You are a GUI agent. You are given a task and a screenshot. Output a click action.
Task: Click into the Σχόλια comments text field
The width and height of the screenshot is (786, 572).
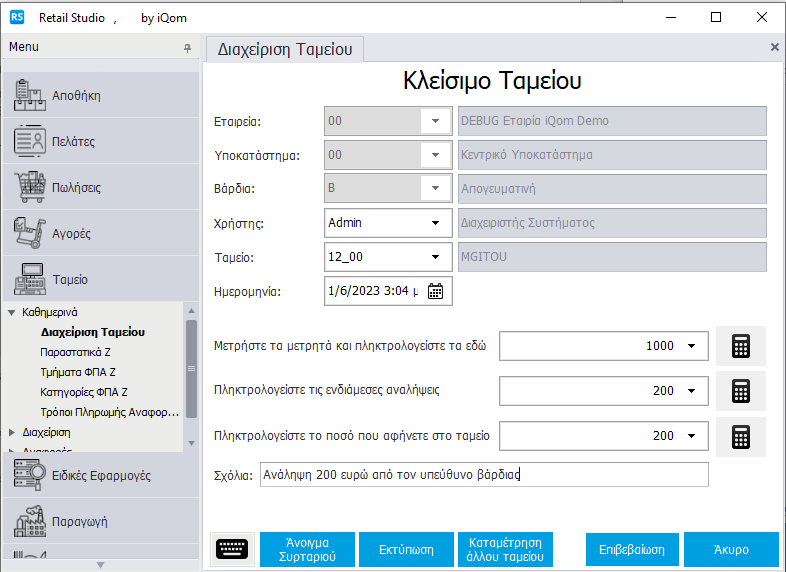(x=482, y=475)
